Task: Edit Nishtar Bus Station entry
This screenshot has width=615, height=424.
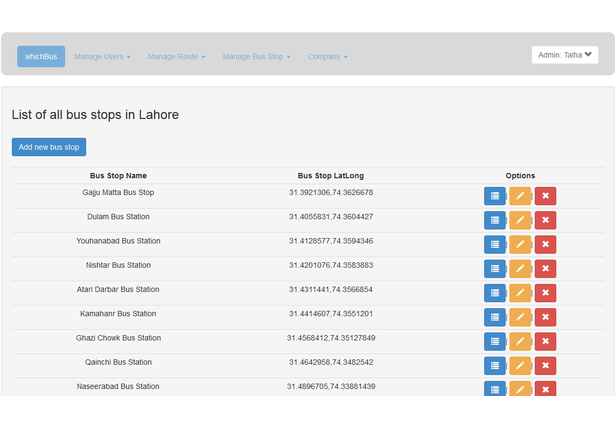Action: [x=520, y=269]
